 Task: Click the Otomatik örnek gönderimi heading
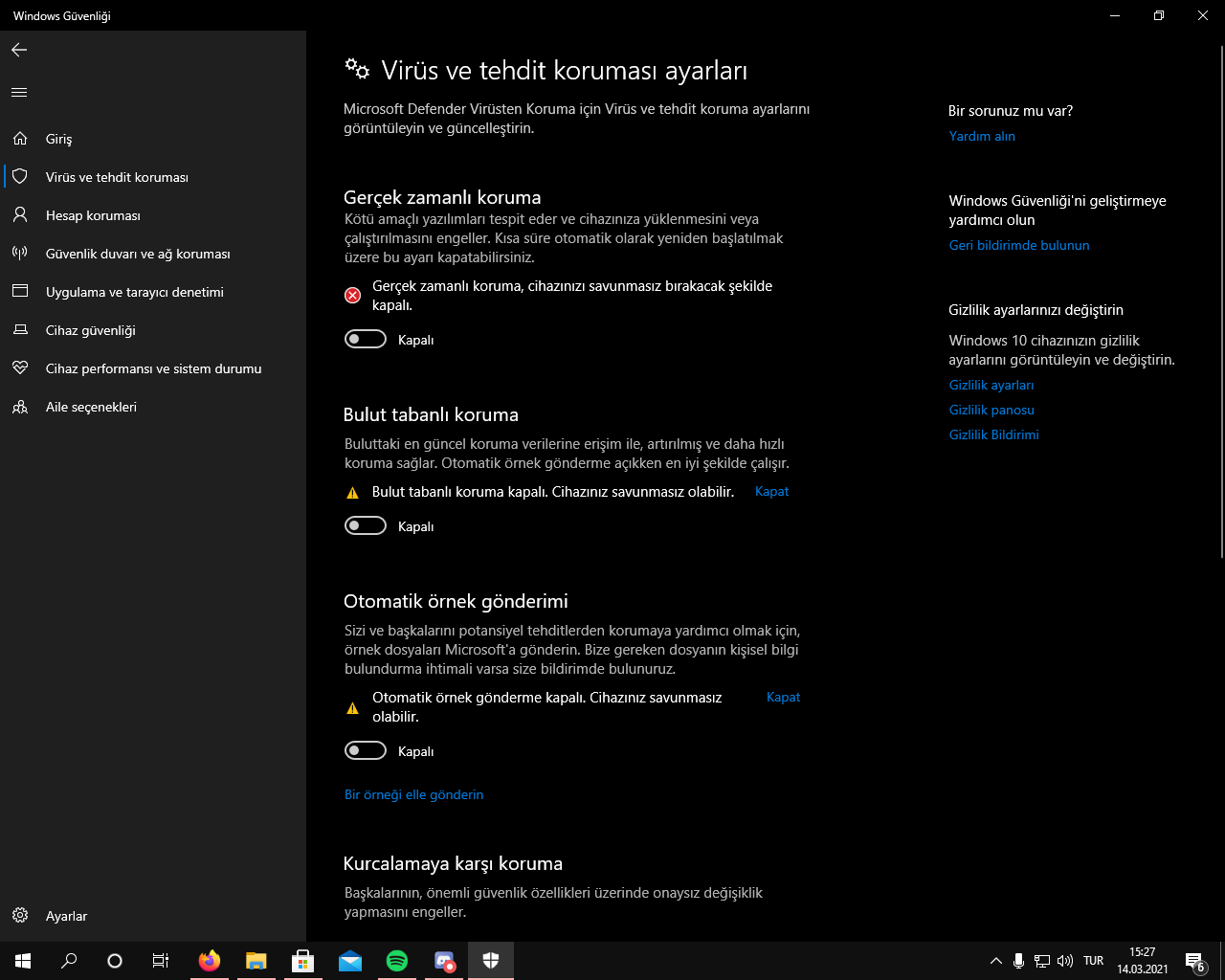coord(456,601)
